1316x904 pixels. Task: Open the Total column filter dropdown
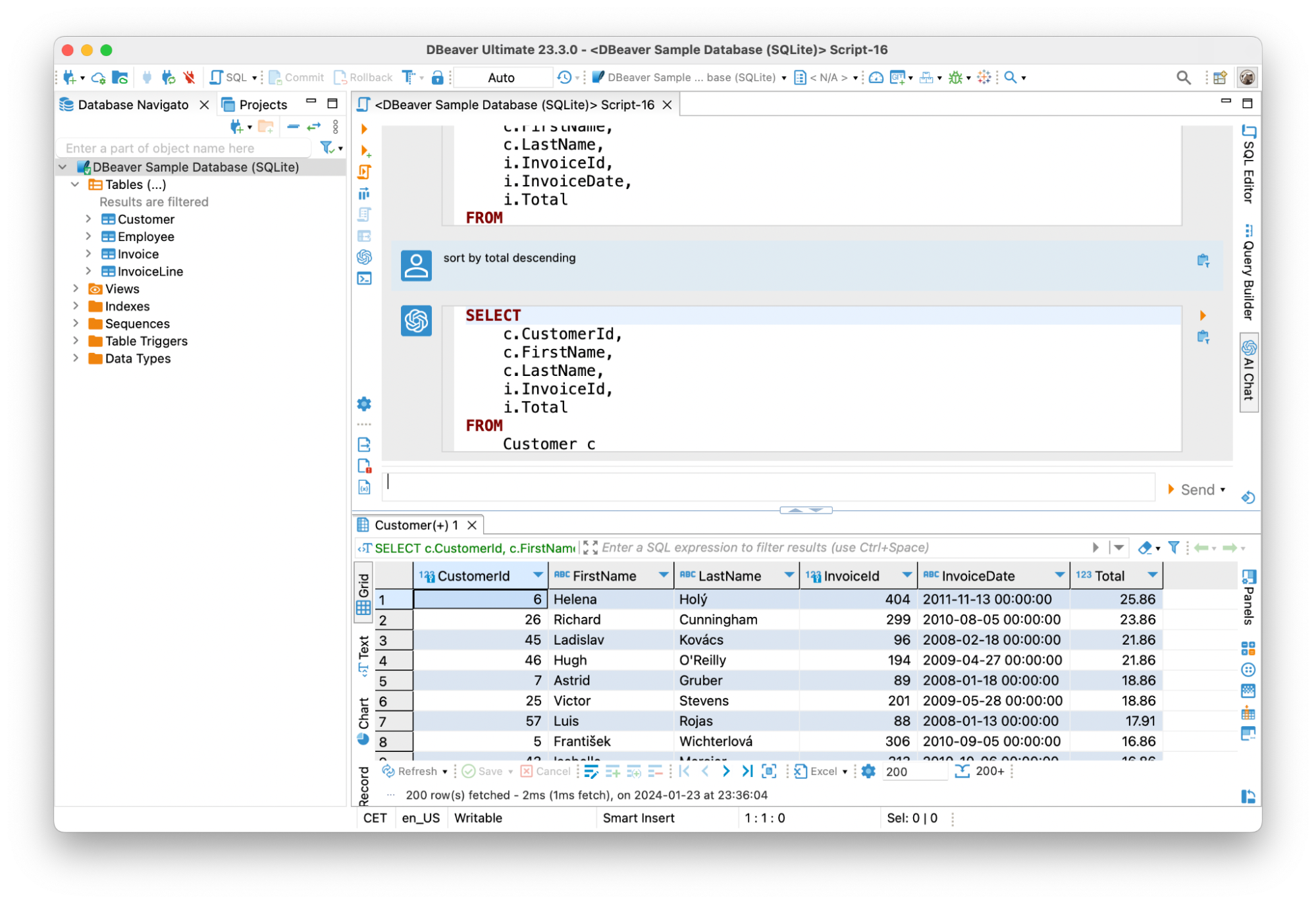tap(1151, 575)
